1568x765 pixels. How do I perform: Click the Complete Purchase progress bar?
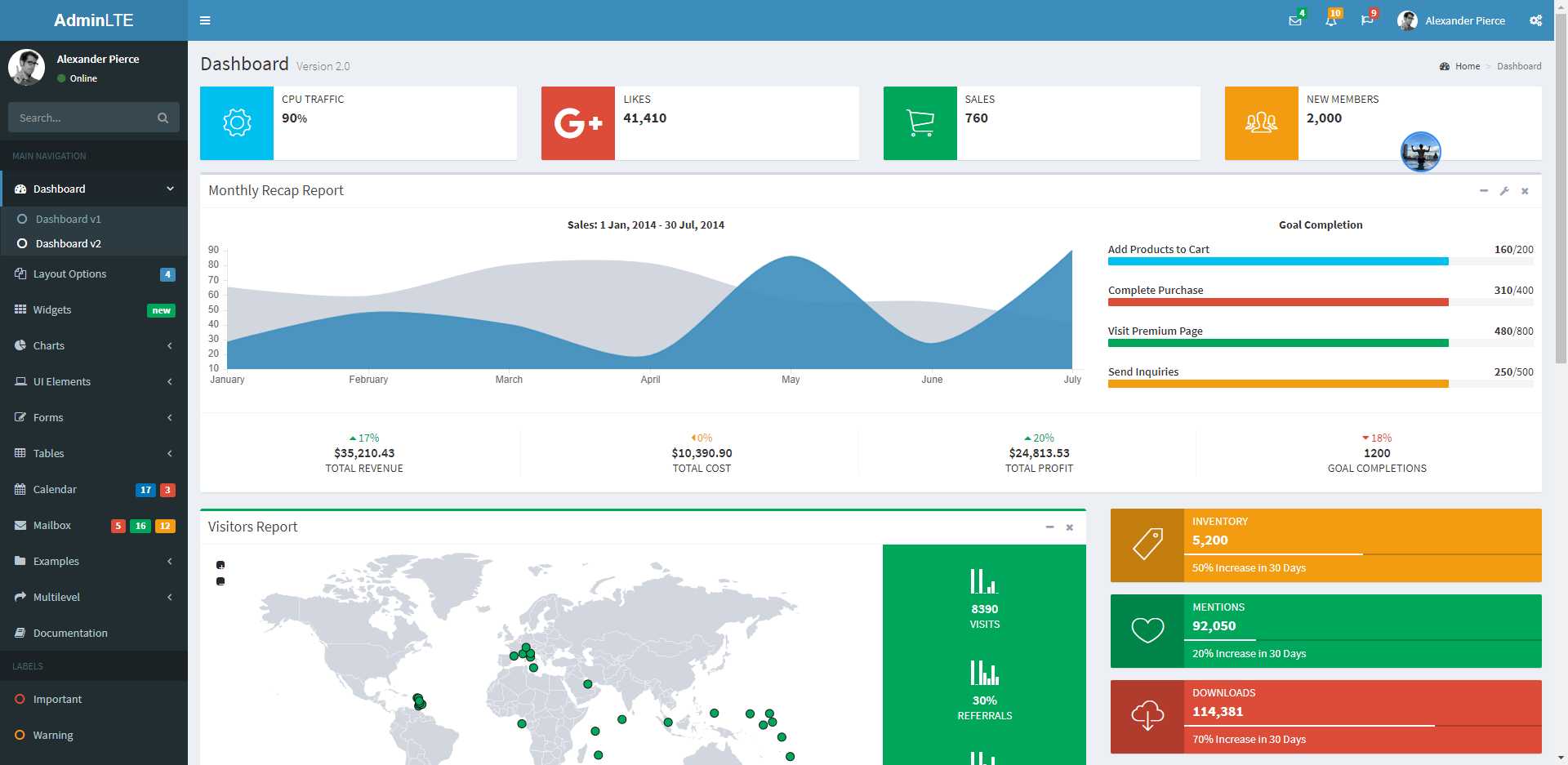(1321, 302)
